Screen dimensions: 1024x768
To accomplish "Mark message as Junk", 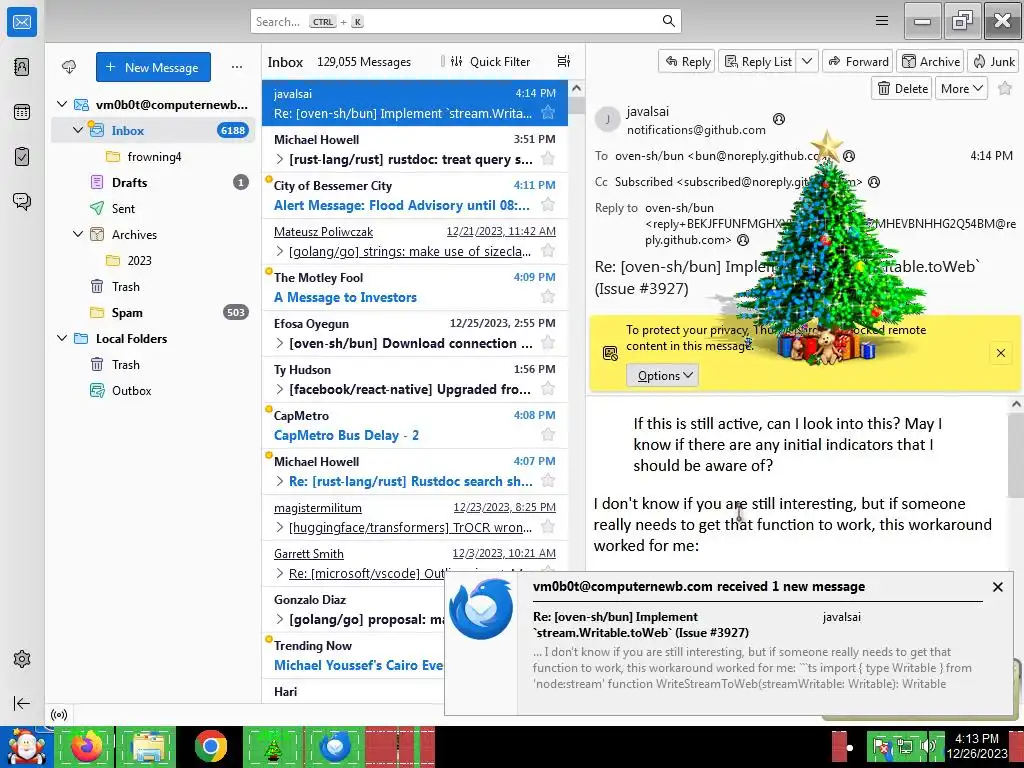I will 993,61.
